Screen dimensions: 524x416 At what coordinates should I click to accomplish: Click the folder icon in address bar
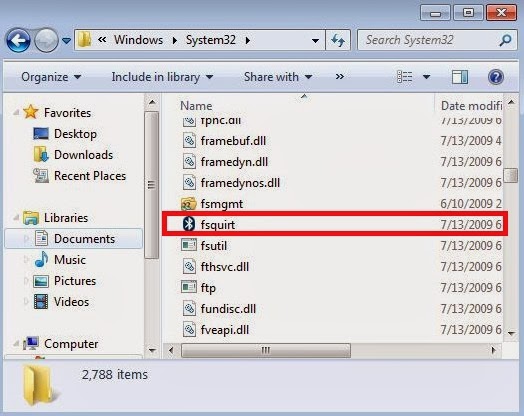(85, 40)
